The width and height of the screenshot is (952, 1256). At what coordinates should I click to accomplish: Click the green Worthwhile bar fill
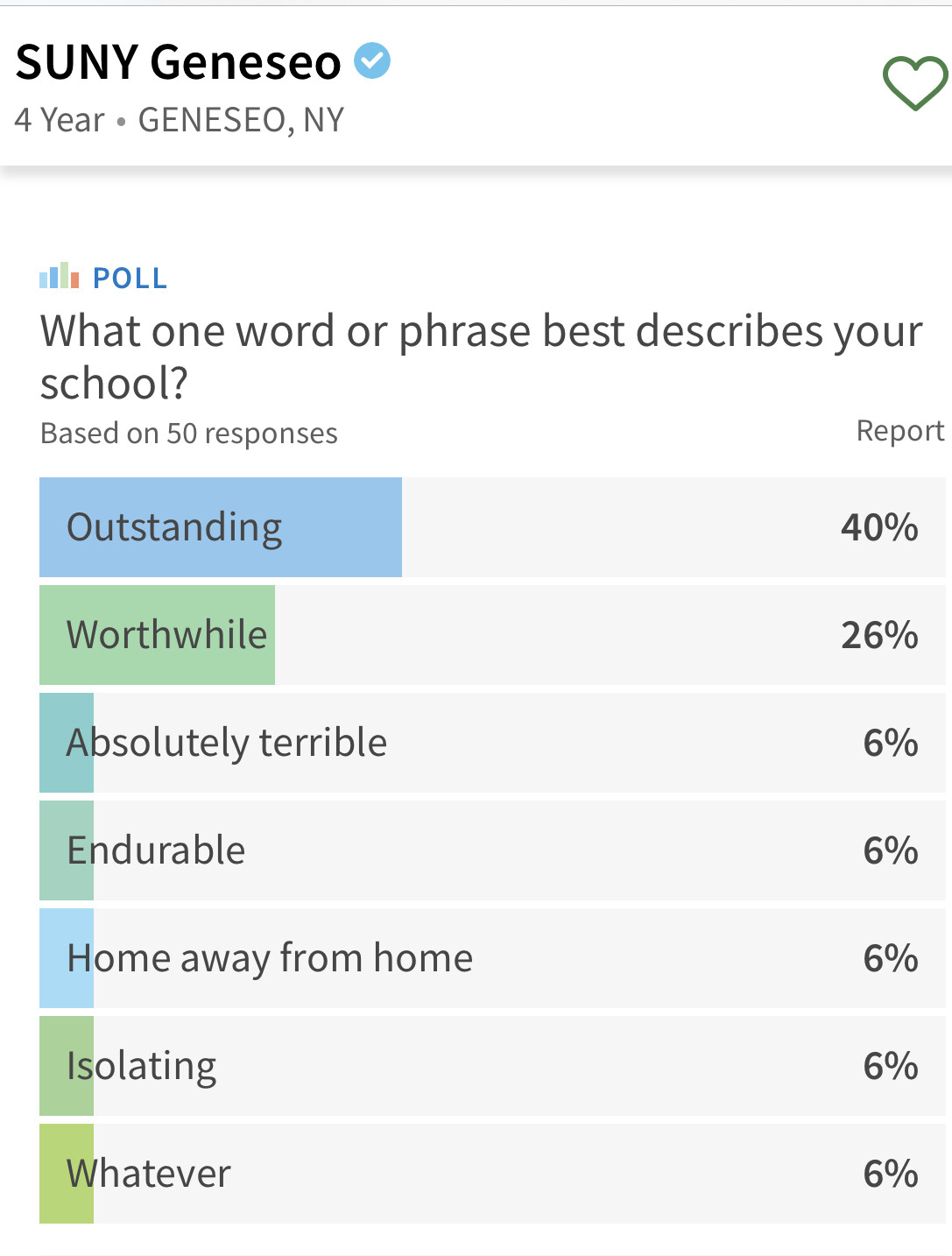click(157, 635)
